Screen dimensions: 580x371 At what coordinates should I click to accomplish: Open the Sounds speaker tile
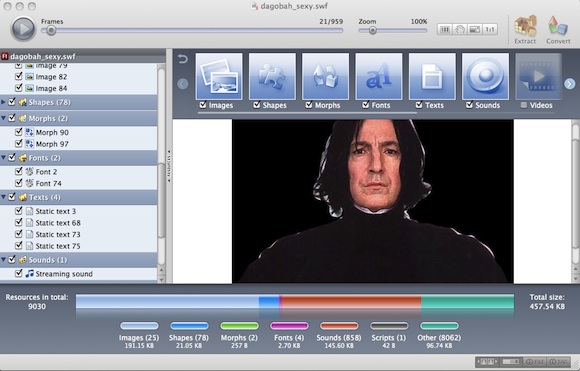485,76
